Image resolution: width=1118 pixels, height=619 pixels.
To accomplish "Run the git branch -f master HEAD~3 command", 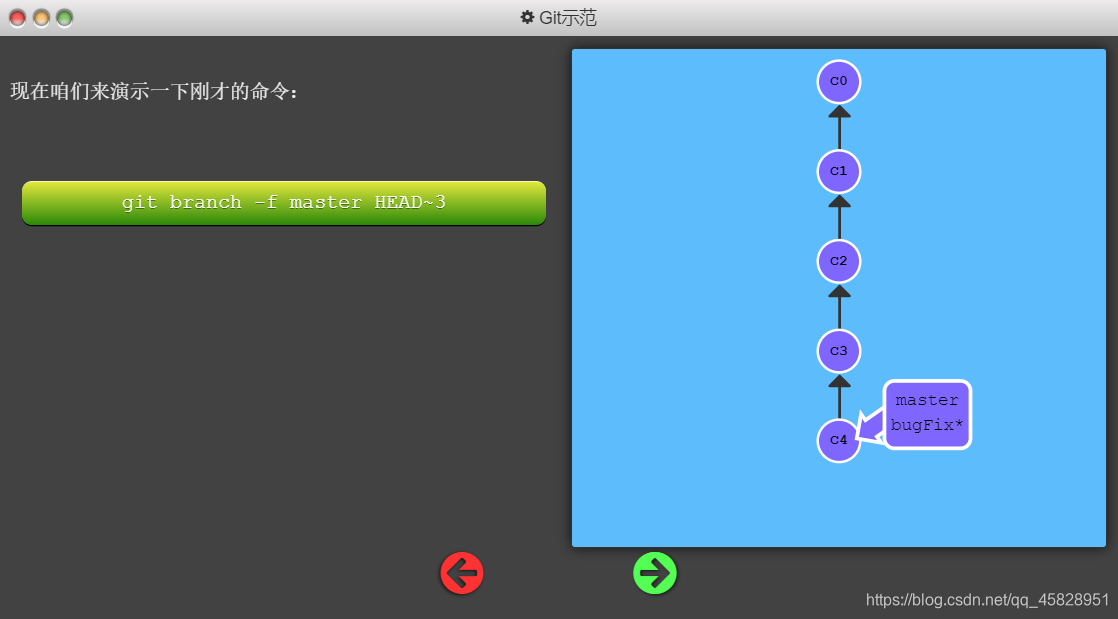I will 284,203.
